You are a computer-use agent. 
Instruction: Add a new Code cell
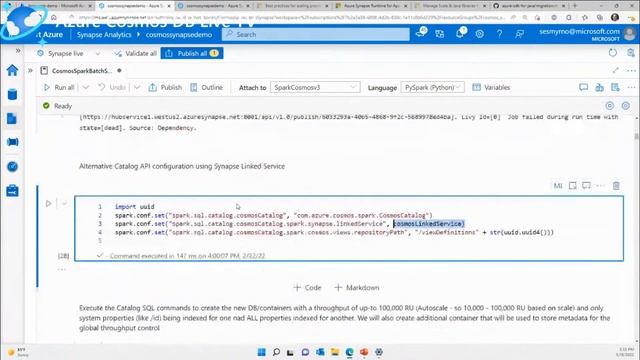307,287
